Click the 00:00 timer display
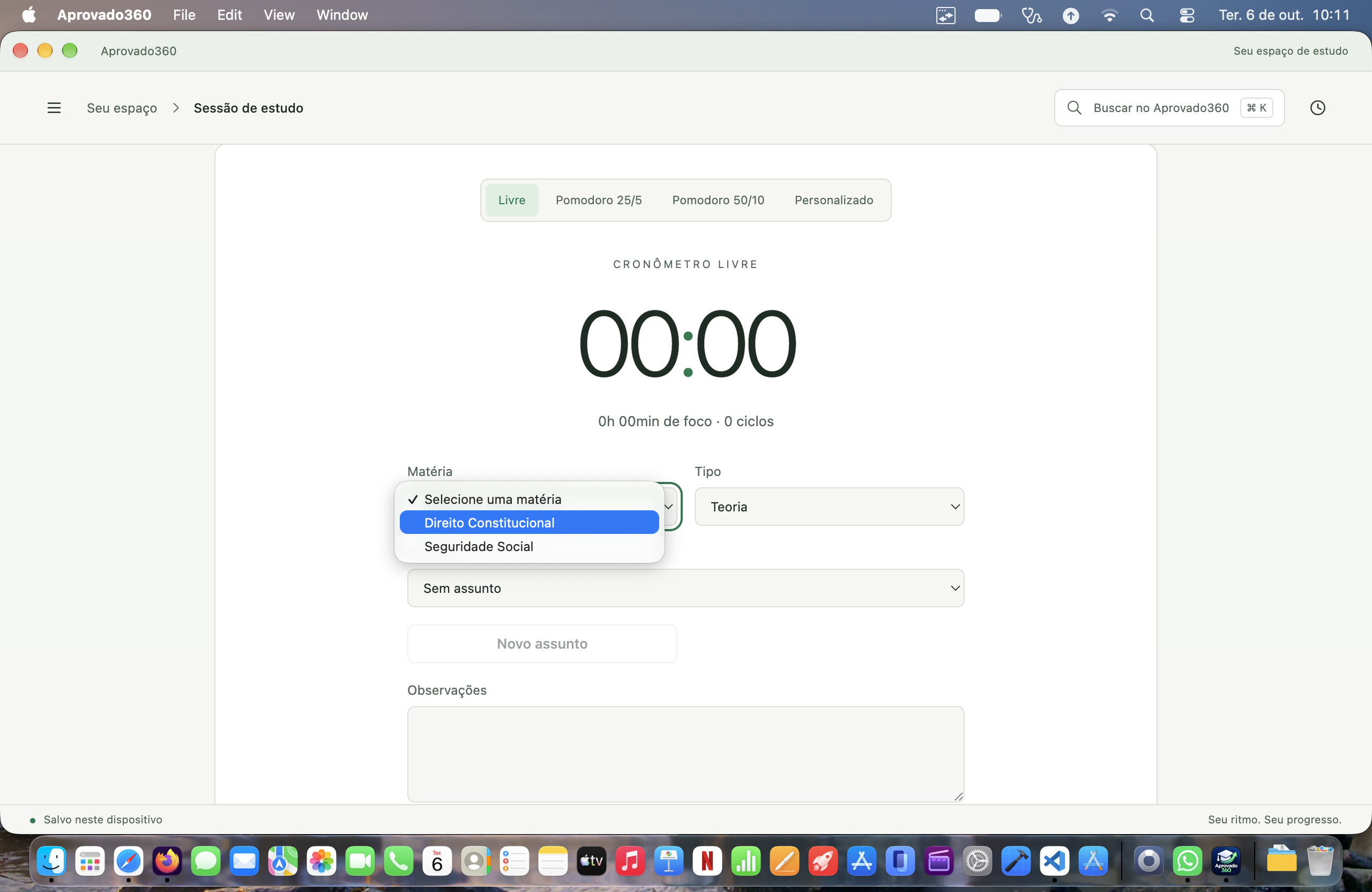1372x892 pixels. [687, 343]
